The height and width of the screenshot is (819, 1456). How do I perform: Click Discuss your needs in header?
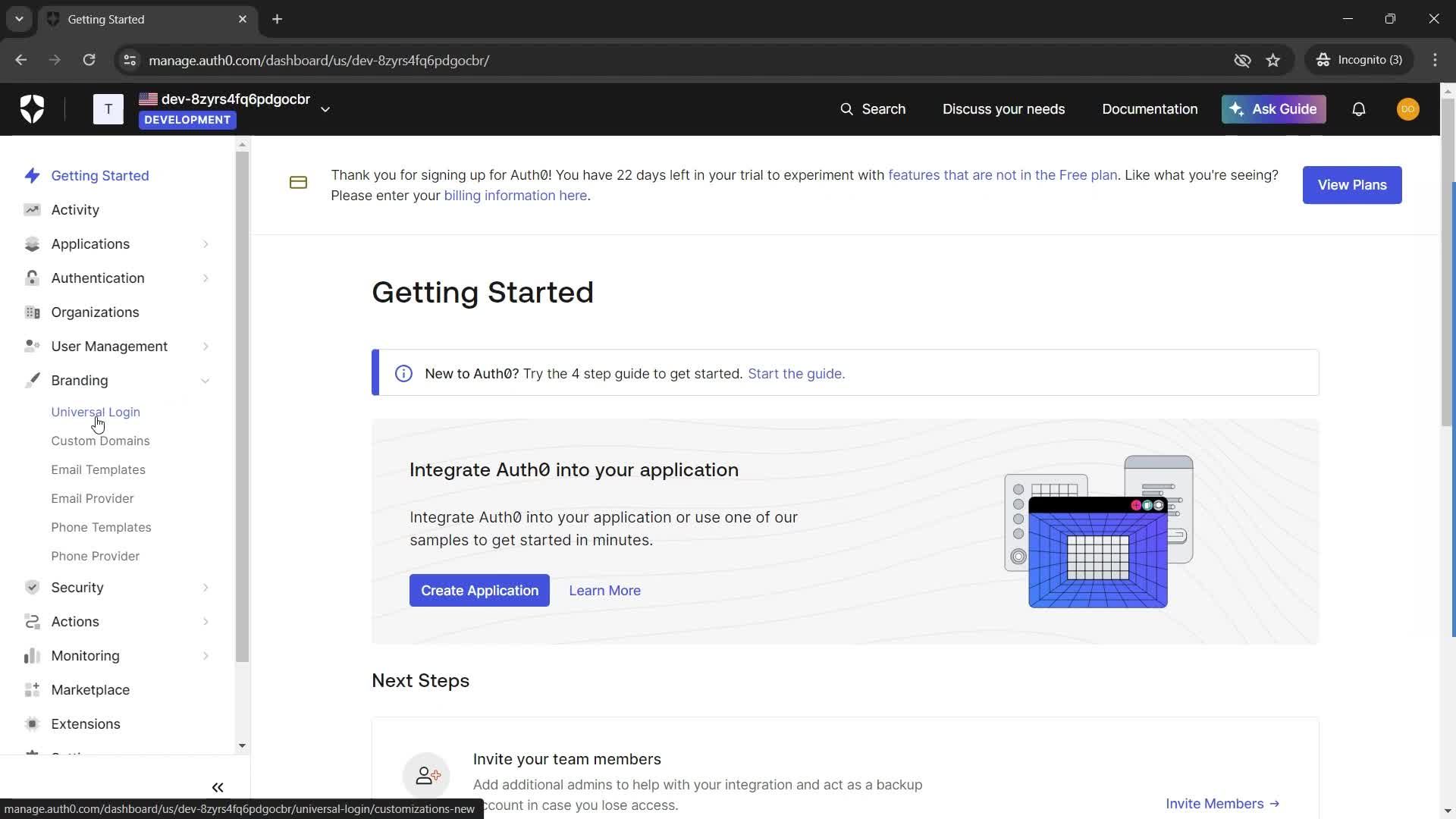pyautogui.click(x=1003, y=109)
